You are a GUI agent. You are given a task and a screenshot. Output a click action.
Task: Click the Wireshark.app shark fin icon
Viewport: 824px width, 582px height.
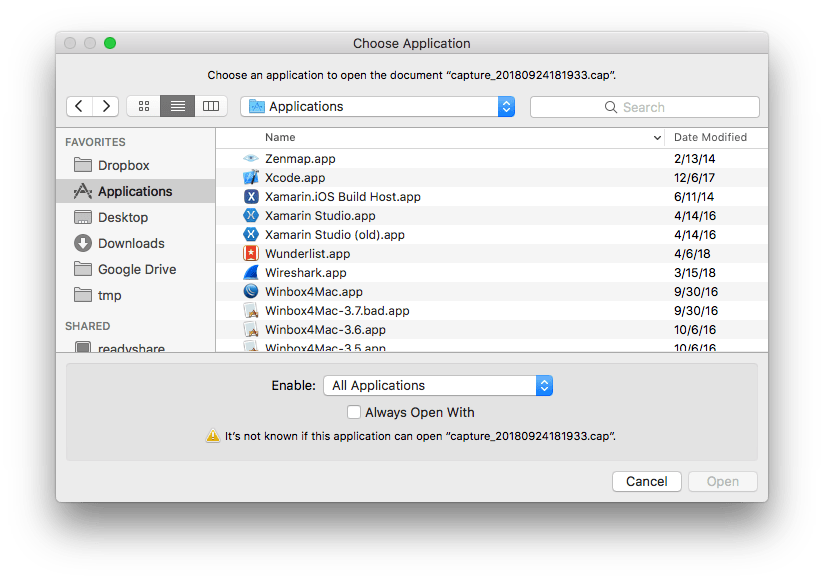click(x=251, y=273)
